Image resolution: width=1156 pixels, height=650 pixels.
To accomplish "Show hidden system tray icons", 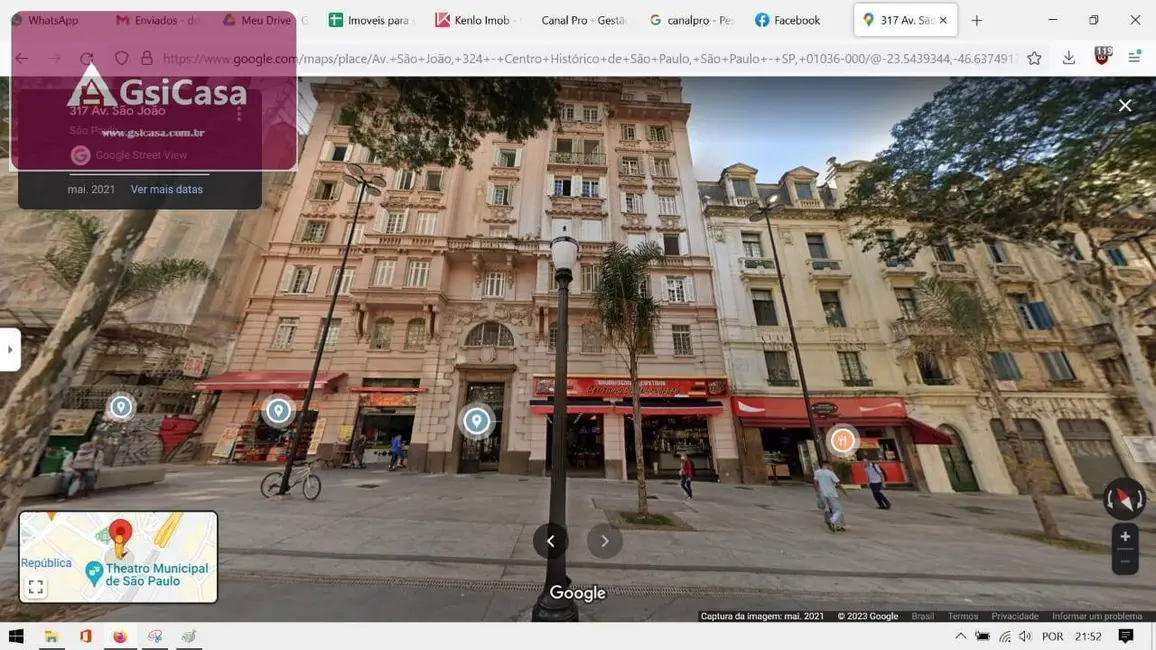I will pos(961,636).
